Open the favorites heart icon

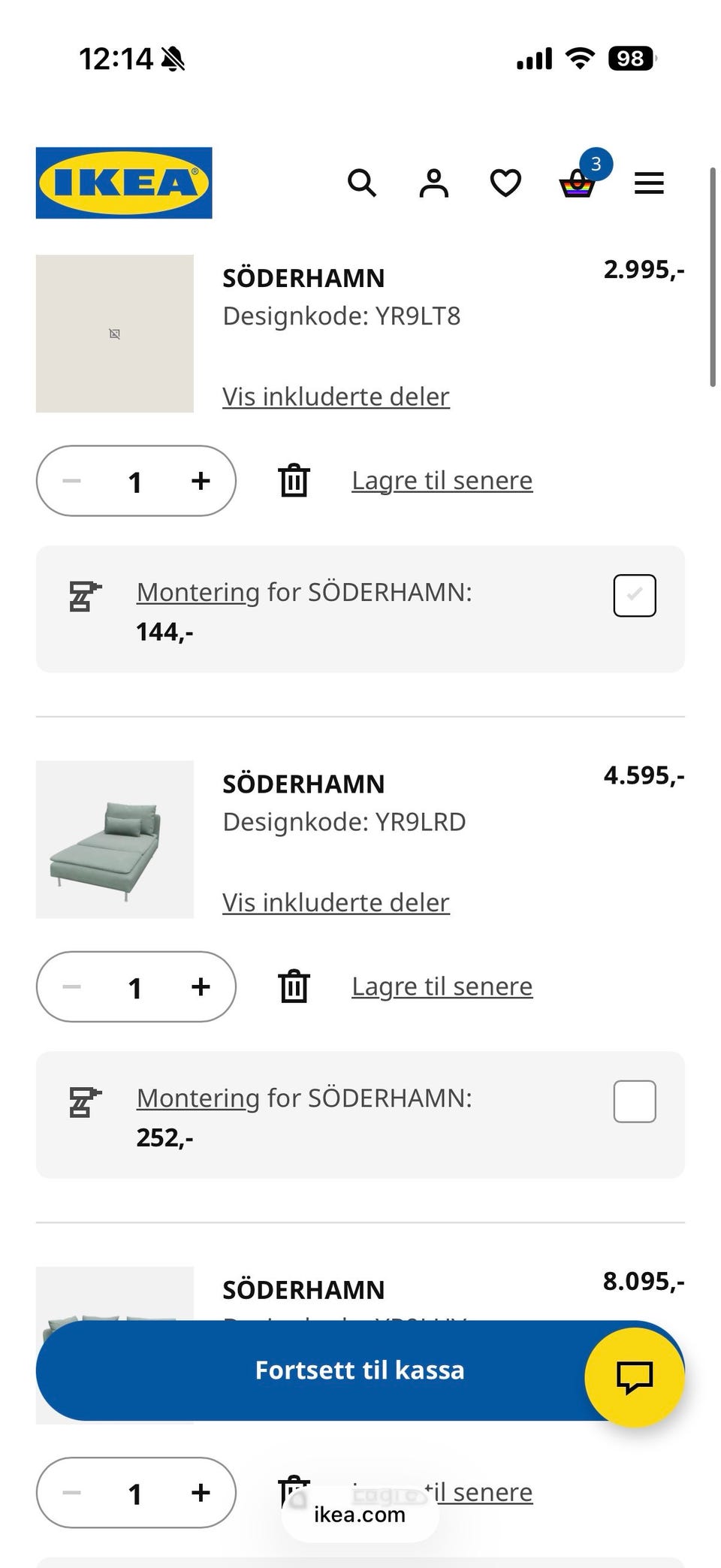click(x=505, y=183)
